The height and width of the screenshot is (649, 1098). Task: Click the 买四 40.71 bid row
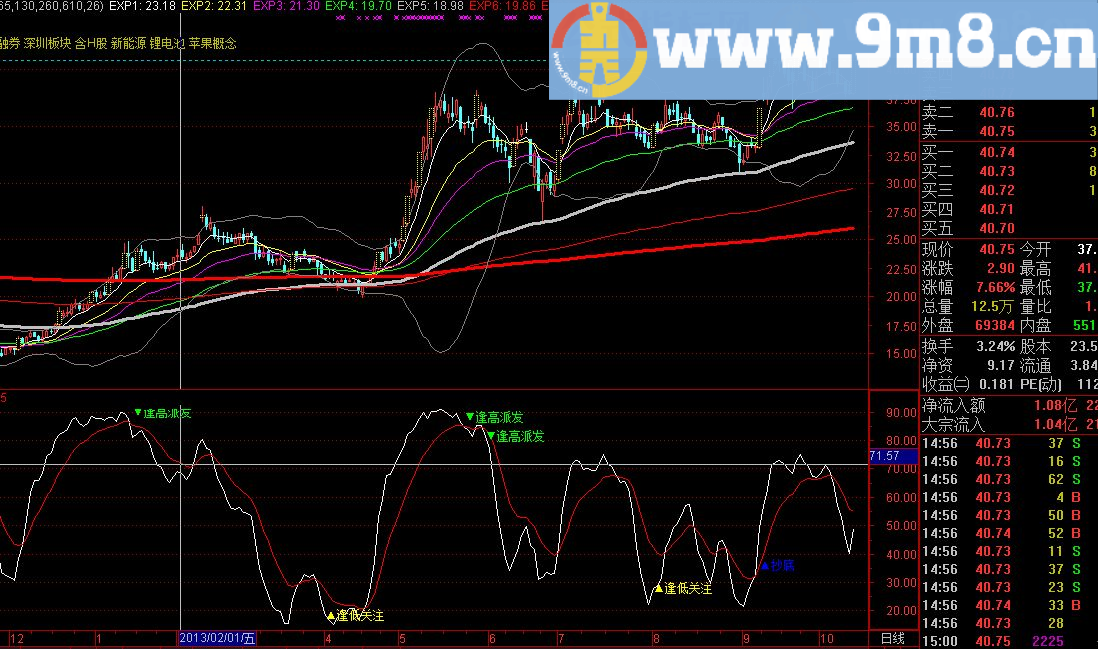click(x=1008, y=209)
